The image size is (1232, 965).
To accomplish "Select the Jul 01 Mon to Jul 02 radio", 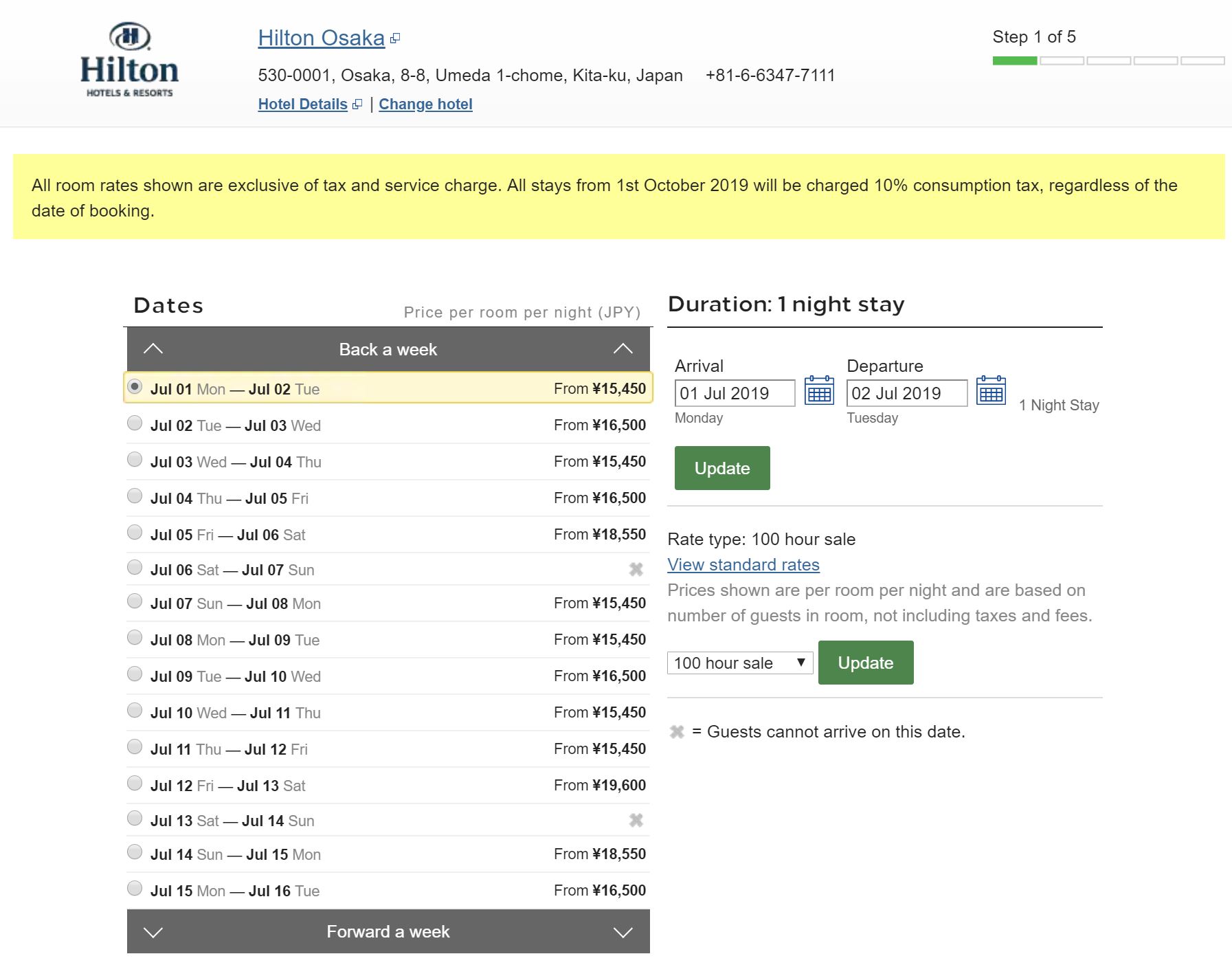I will pyautogui.click(x=135, y=386).
